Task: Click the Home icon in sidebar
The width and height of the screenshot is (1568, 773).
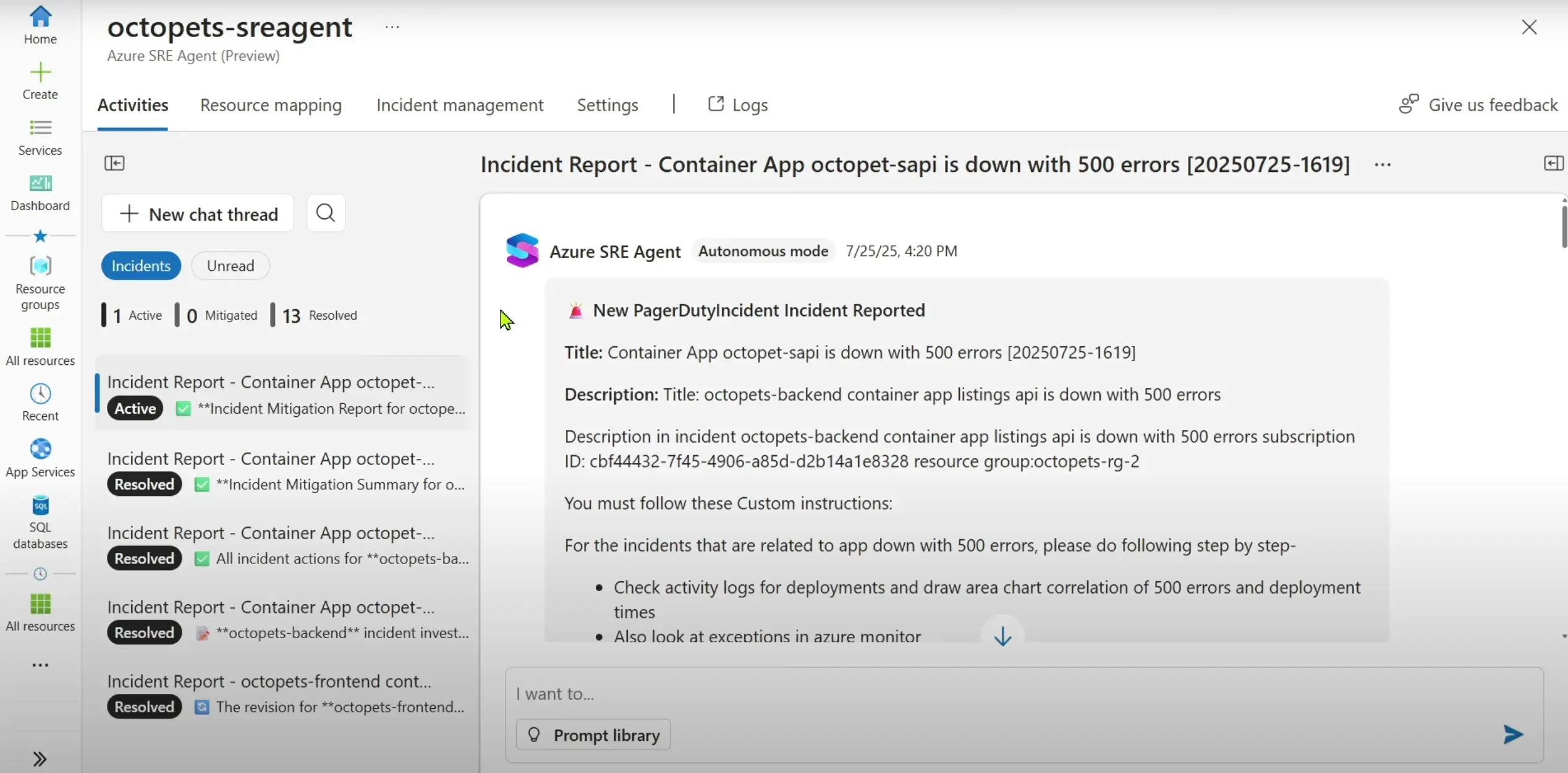Action: coord(40,17)
